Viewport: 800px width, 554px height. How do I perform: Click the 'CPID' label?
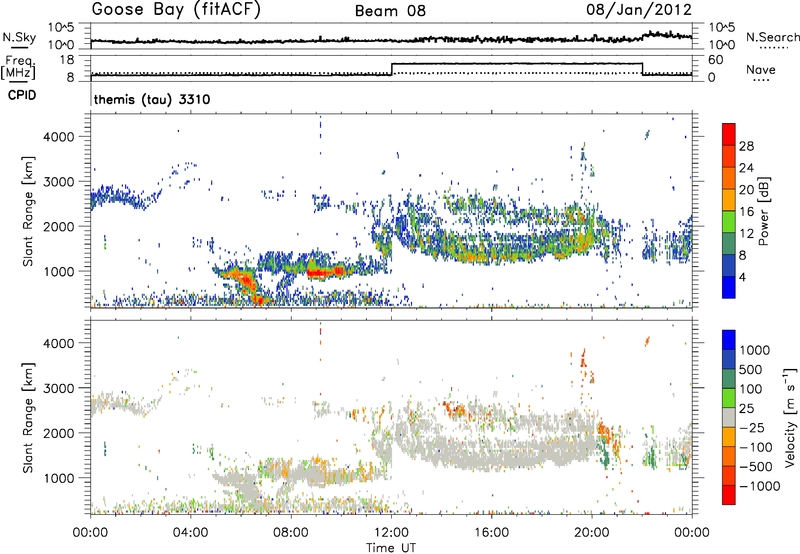tap(22, 95)
